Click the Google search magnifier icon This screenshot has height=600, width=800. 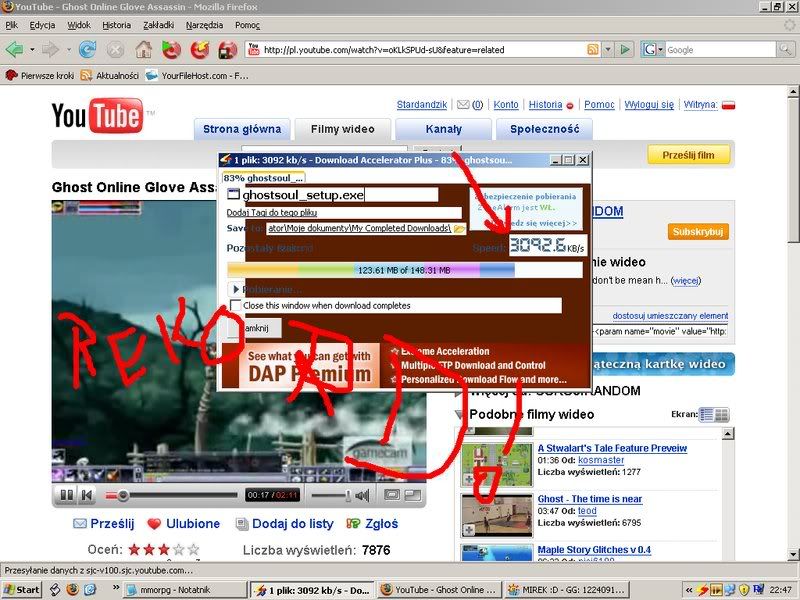784,49
